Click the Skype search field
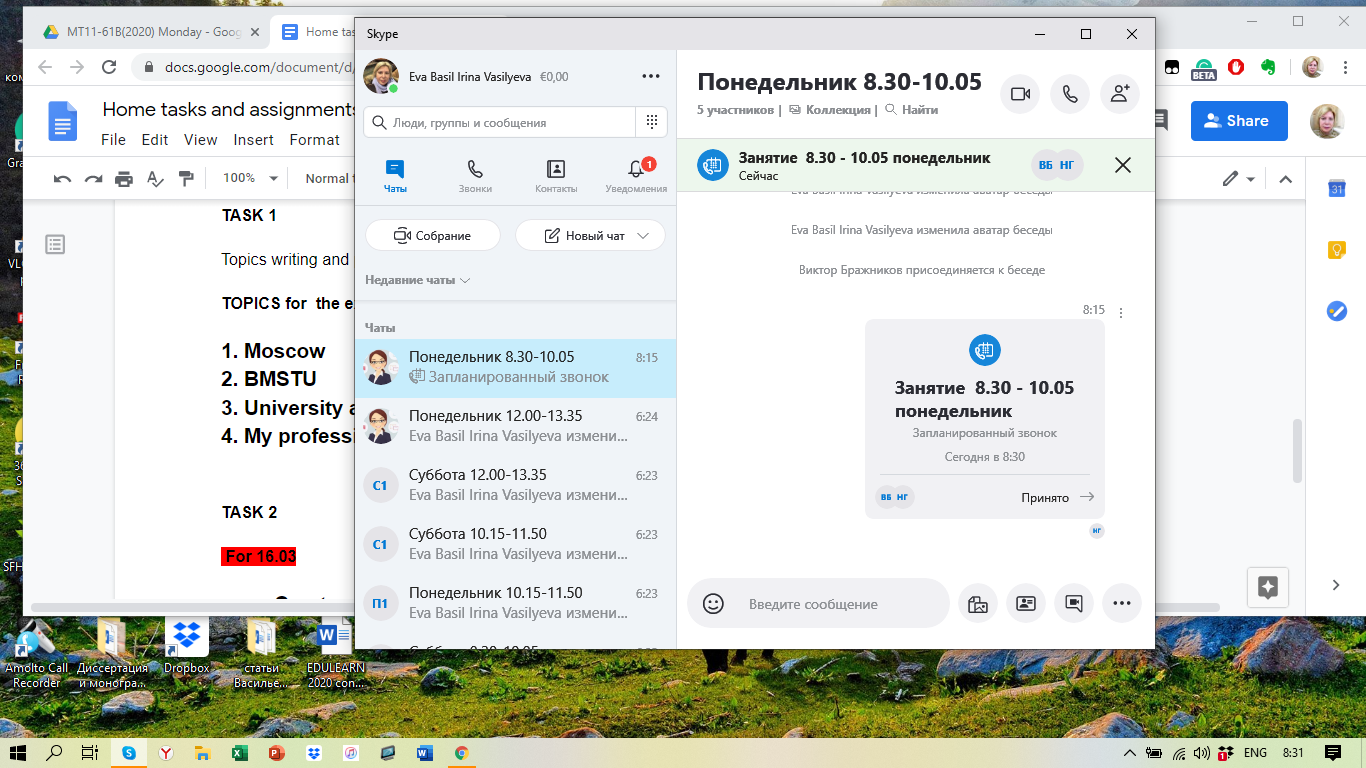This screenshot has width=1366, height=768. (x=500, y=122)
